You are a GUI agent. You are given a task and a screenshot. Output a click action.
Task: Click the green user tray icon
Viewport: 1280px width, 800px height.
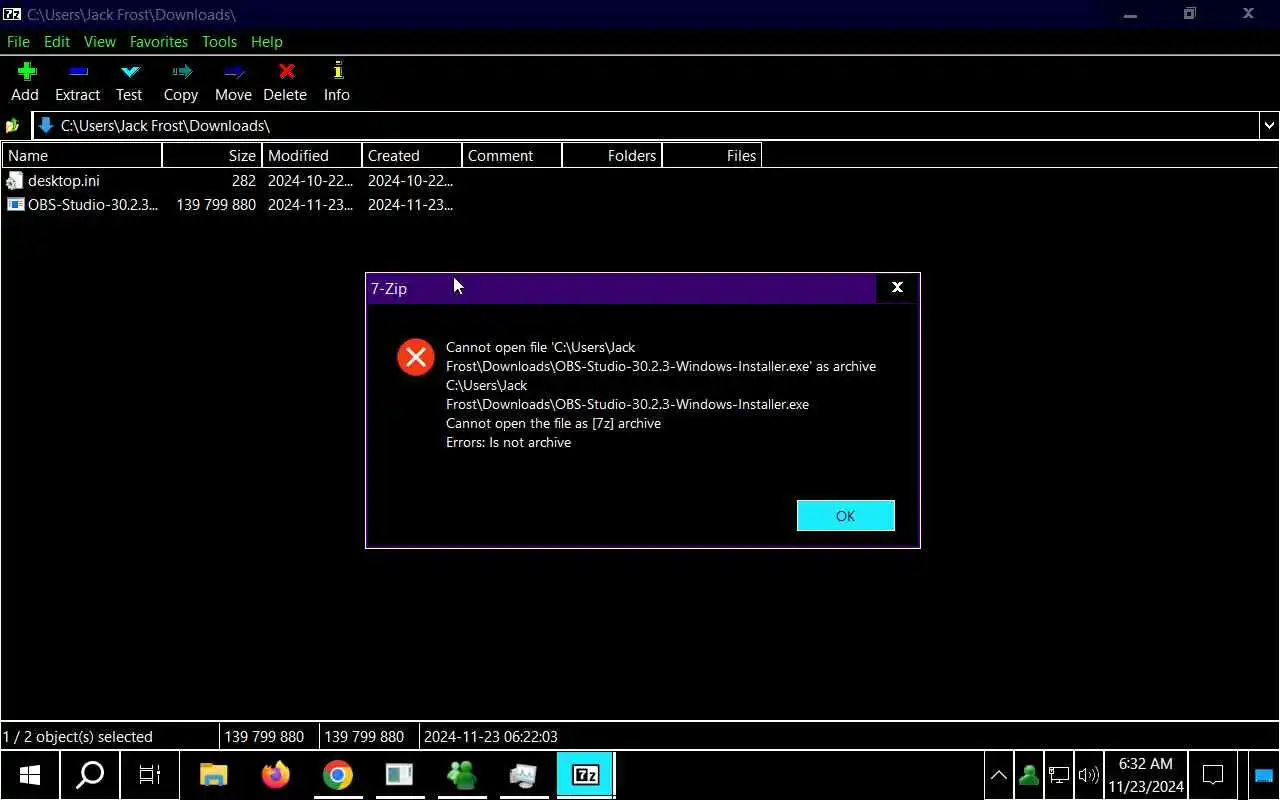click(1028, 775)
